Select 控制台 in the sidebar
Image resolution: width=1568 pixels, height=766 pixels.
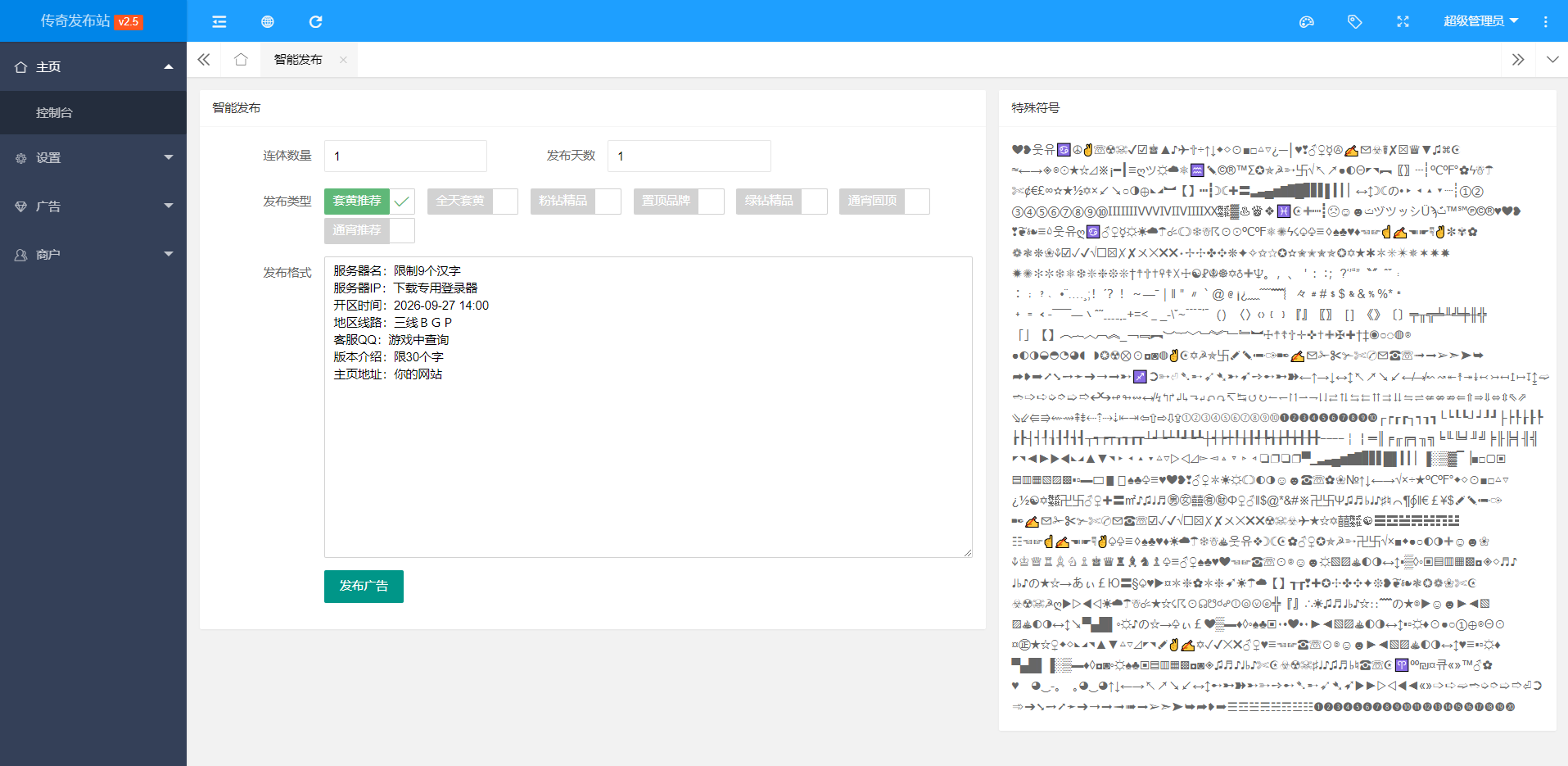[93, 113]
